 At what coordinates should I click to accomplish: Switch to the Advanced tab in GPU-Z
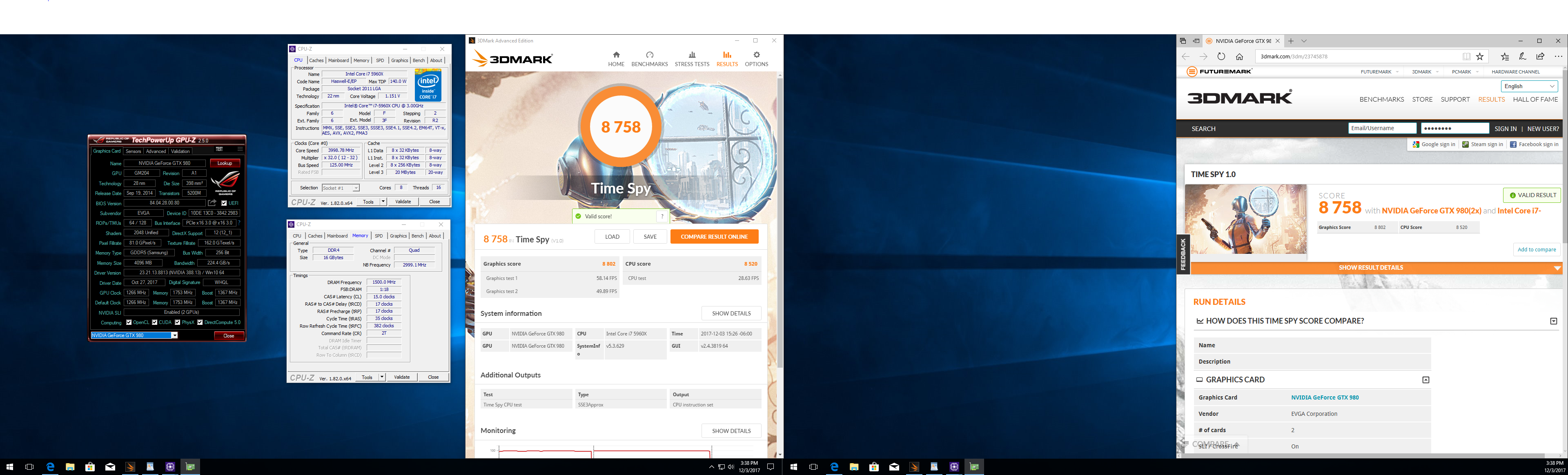tap(156, 151)
